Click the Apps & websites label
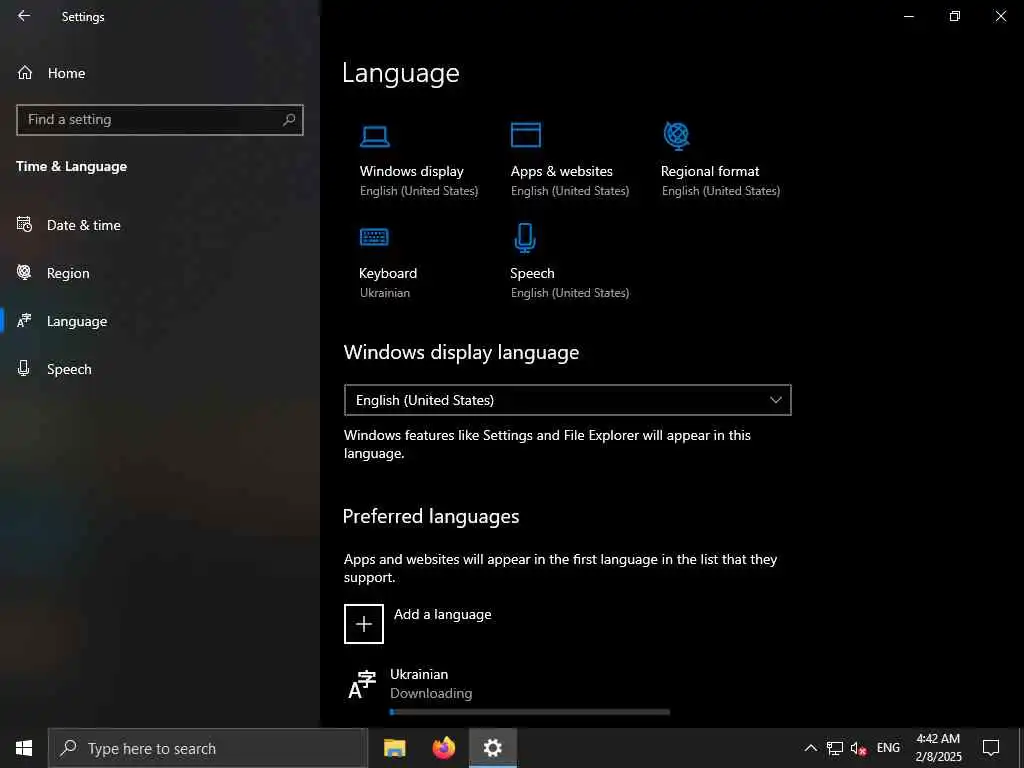Screen dimensions: 1024x768 click(562, 171)
